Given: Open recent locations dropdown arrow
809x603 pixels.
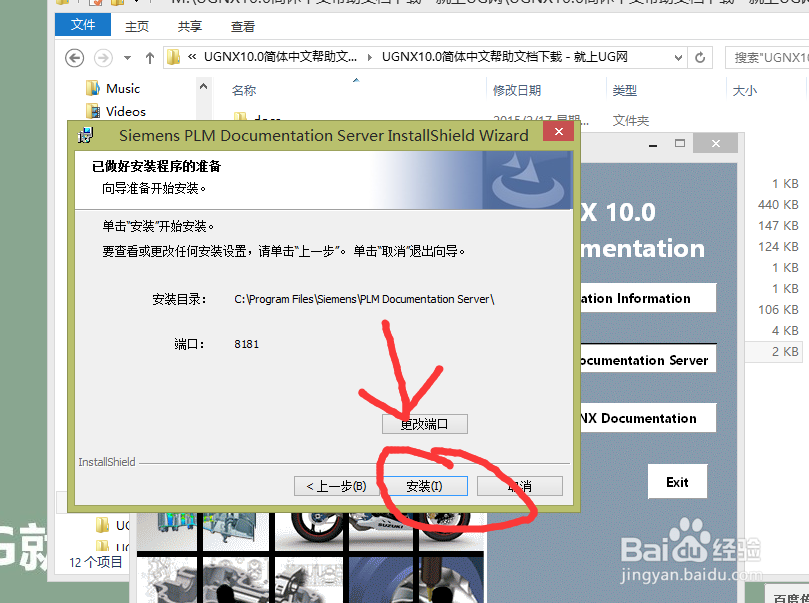Looking at the screenshot, I should pos(127,58).
